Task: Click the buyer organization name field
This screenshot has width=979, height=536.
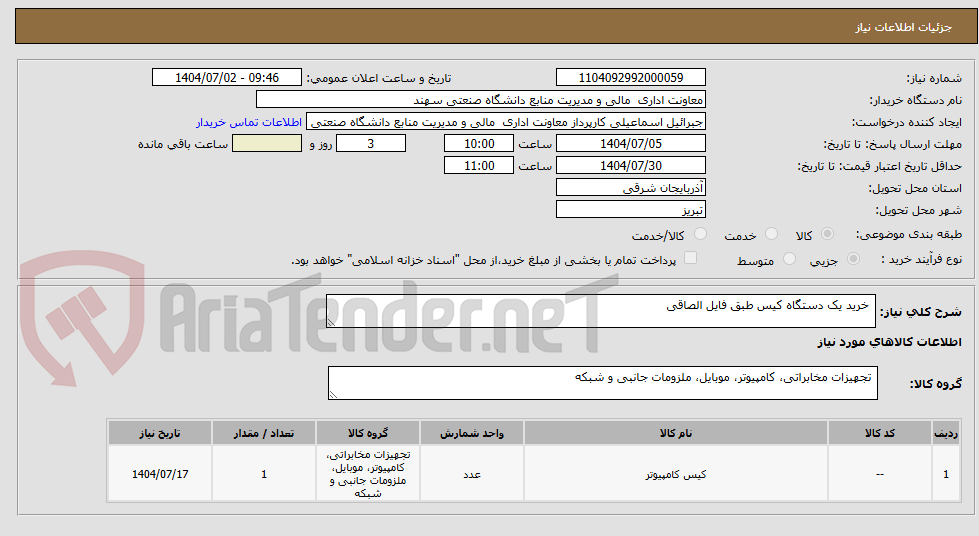Action: [x=481, y=100]
